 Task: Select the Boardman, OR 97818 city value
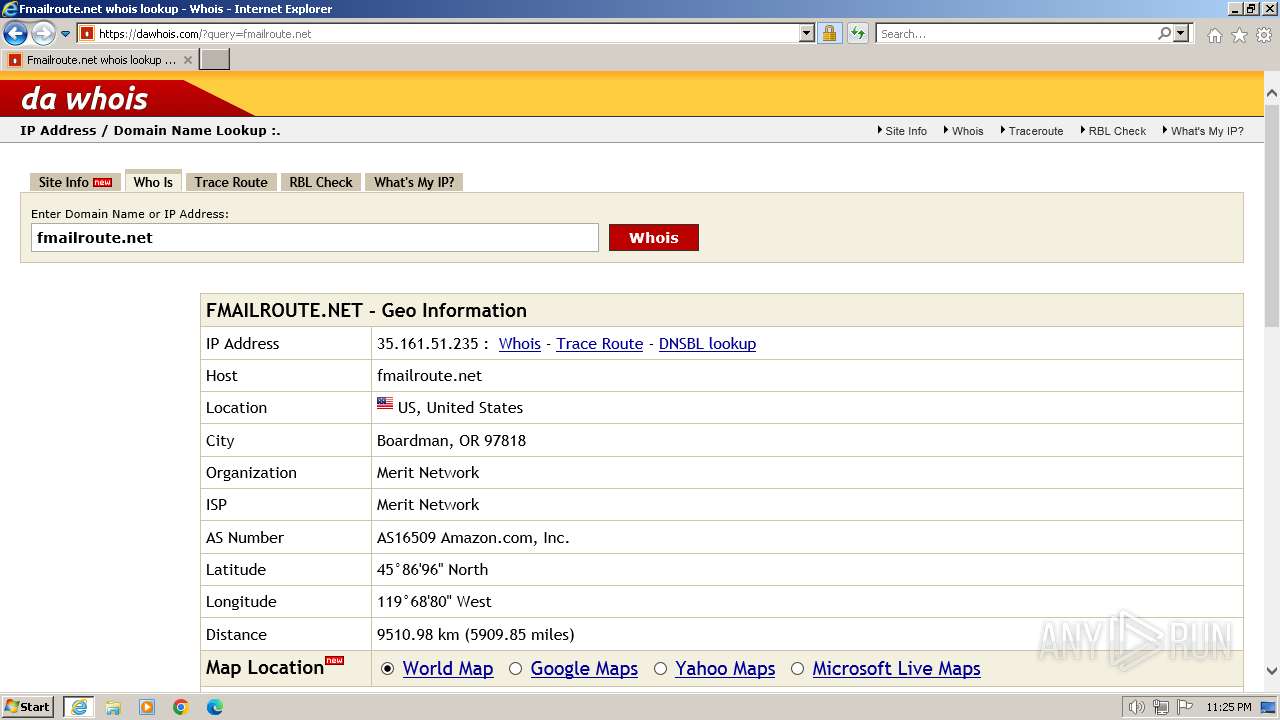pos(451,440)
